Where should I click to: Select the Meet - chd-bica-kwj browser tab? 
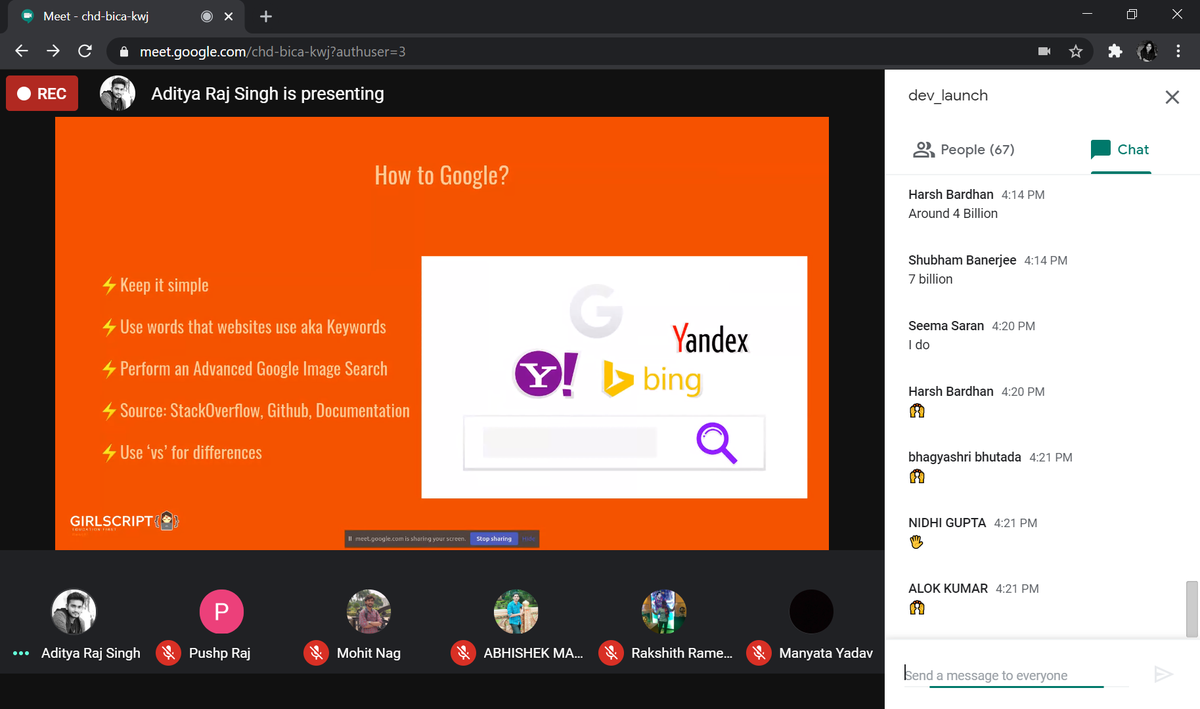point(127,16)
